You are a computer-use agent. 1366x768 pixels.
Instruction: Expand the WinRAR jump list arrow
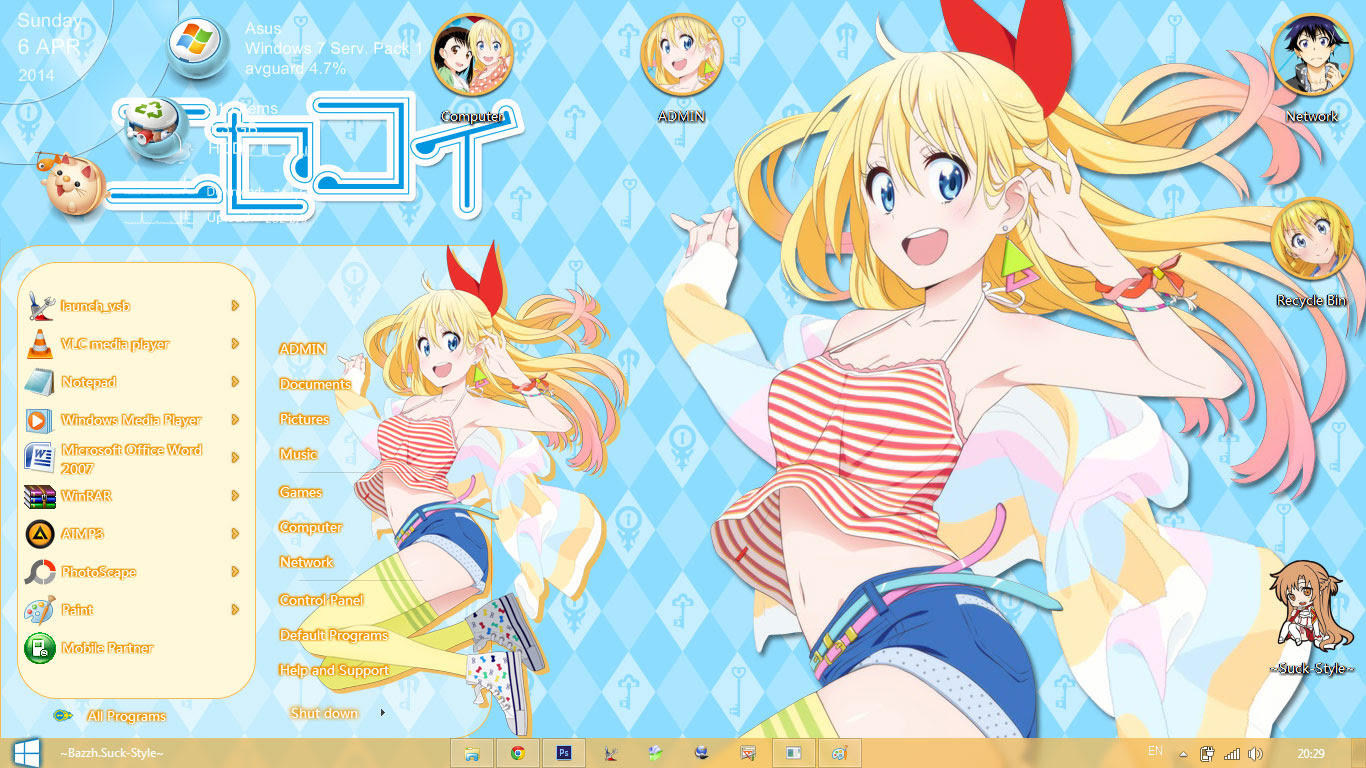pos(235,496)
